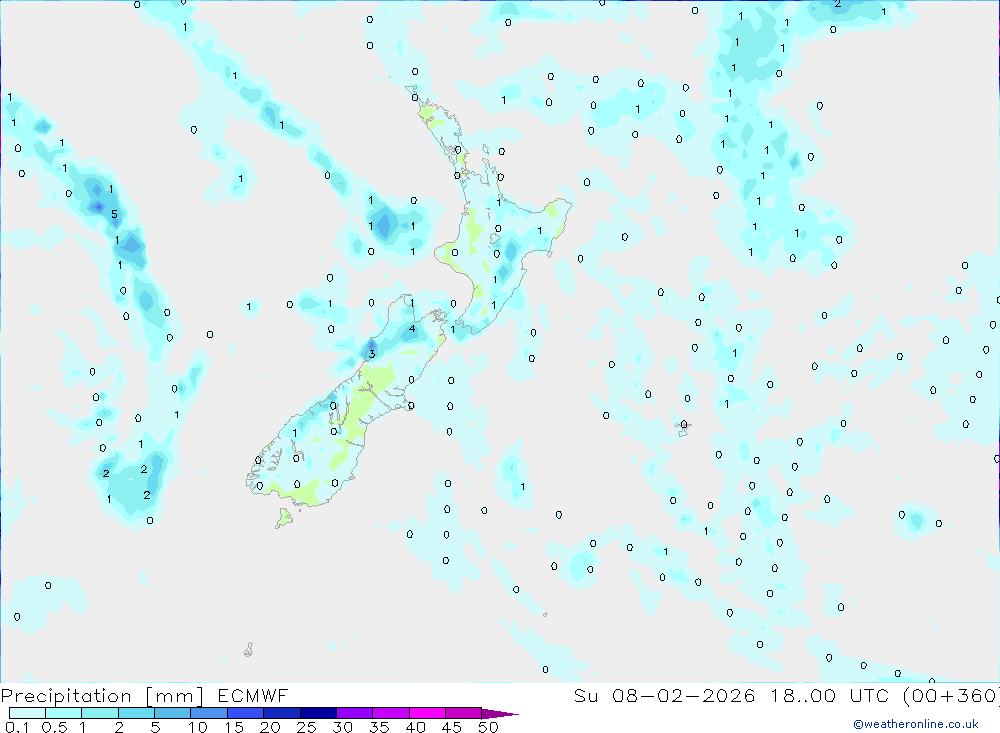
Task: Click legend scale label "45"
Action: tap(452, 727)
